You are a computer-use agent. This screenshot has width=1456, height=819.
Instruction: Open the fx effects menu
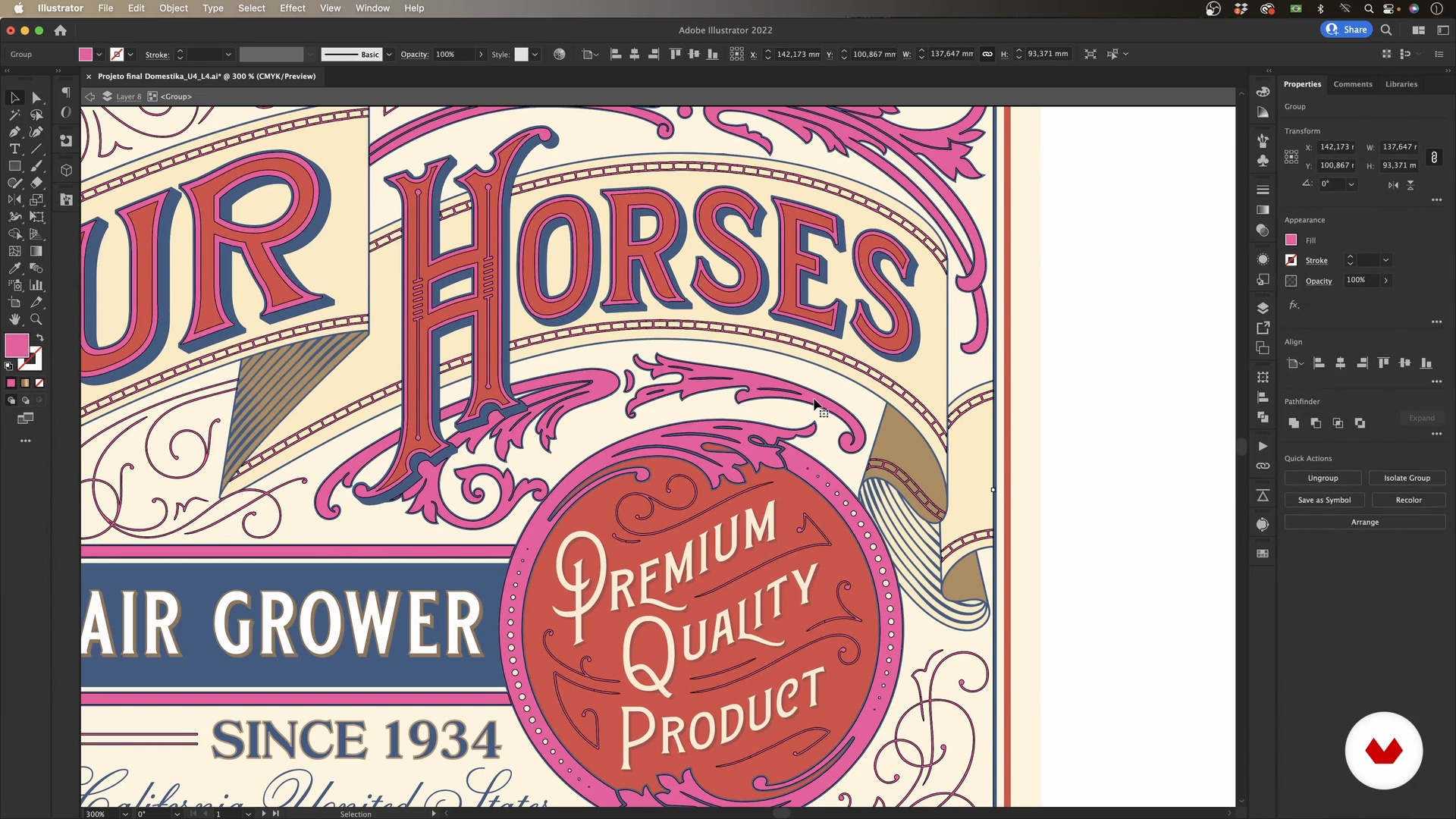click(x=1294, y=305)
